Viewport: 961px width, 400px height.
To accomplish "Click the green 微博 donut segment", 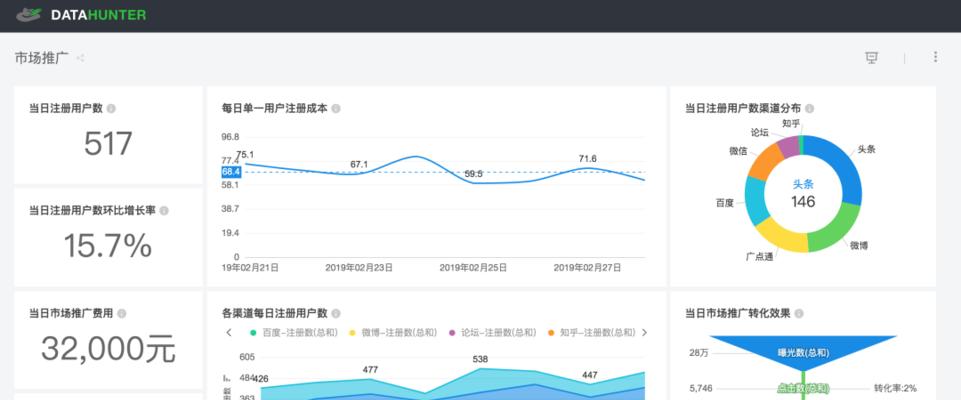I will [x=829, y=231].
